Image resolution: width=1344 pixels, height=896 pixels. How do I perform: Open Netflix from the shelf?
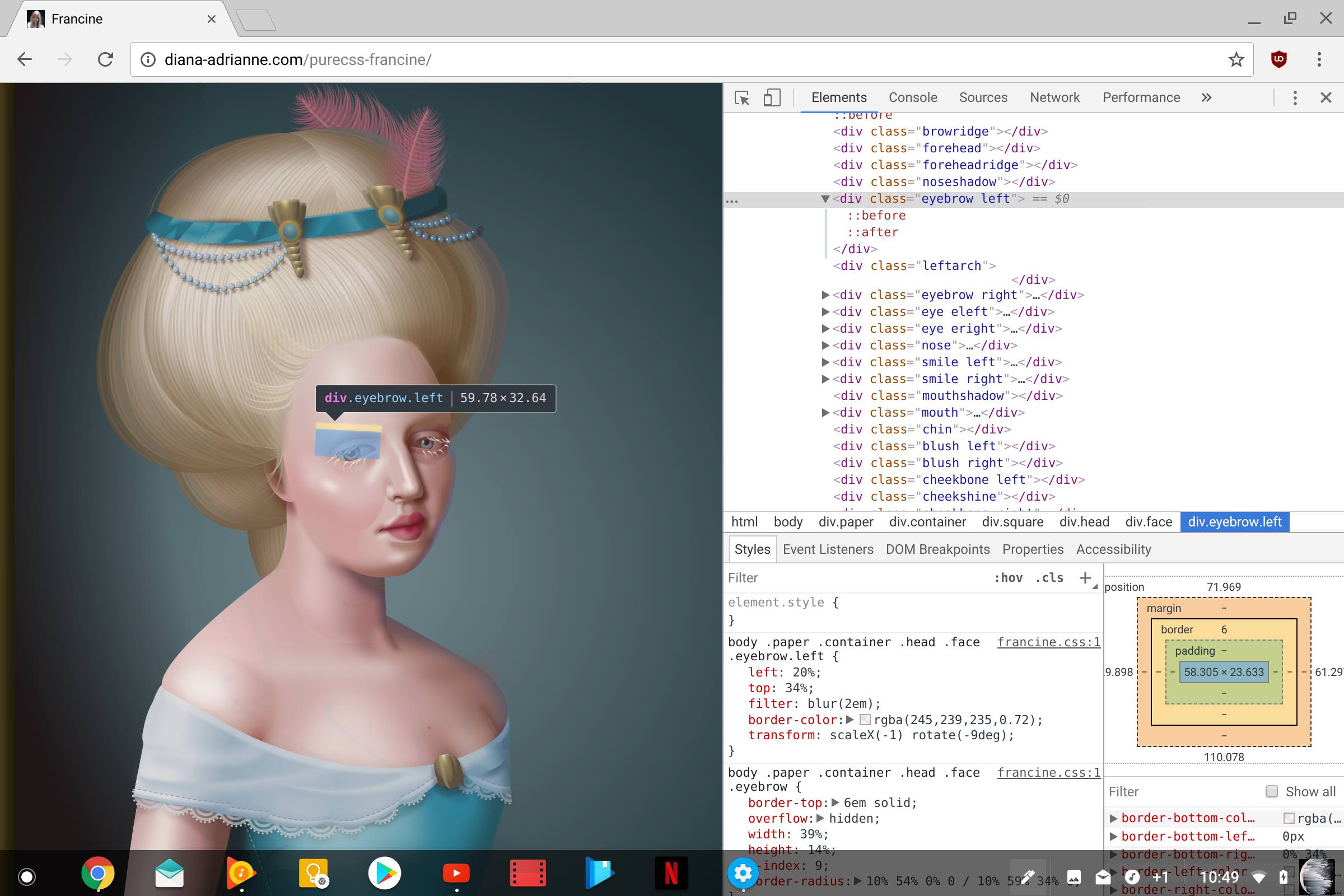coord(671,873)
